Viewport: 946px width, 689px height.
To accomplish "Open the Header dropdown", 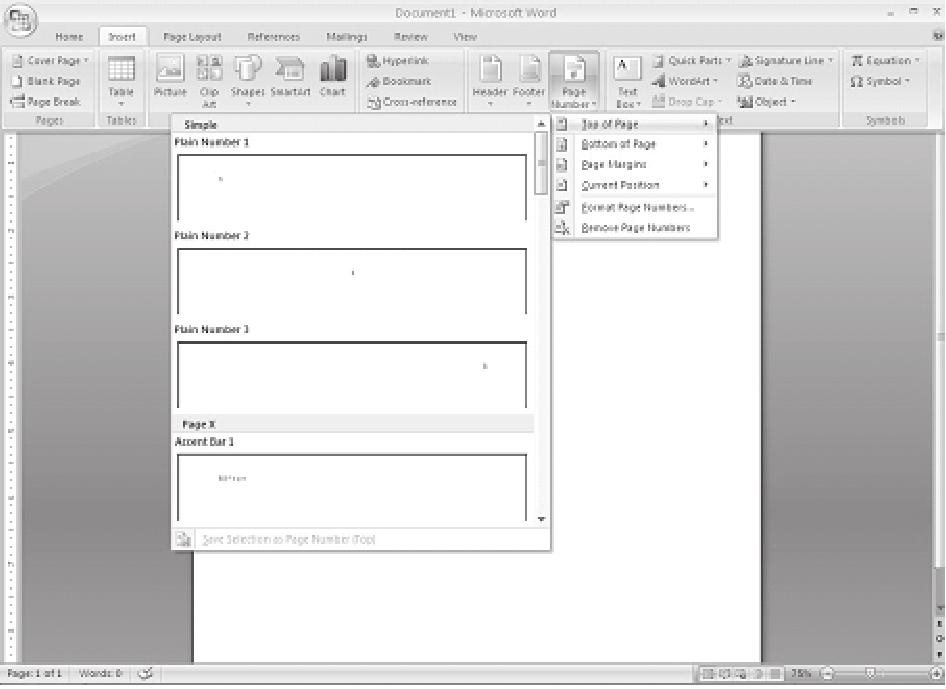I will [490, 80].
